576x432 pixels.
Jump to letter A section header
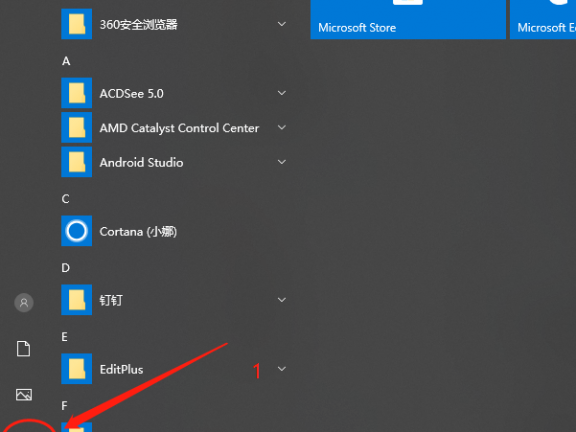pyautogui.click(x=66, y=61)
